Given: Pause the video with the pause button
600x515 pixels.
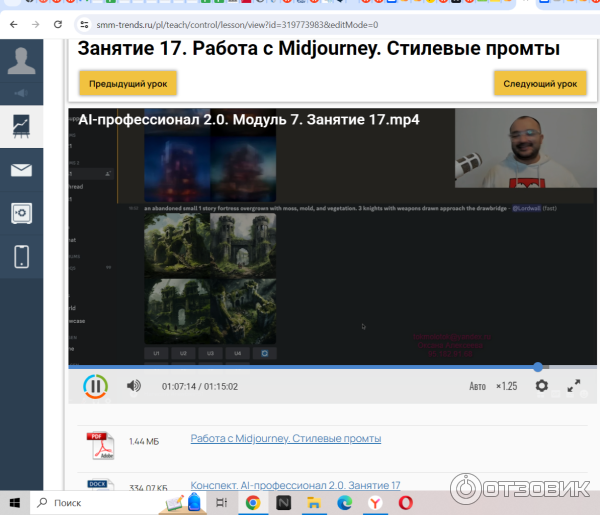Looking at the screenshot, I should pos(95,386).
